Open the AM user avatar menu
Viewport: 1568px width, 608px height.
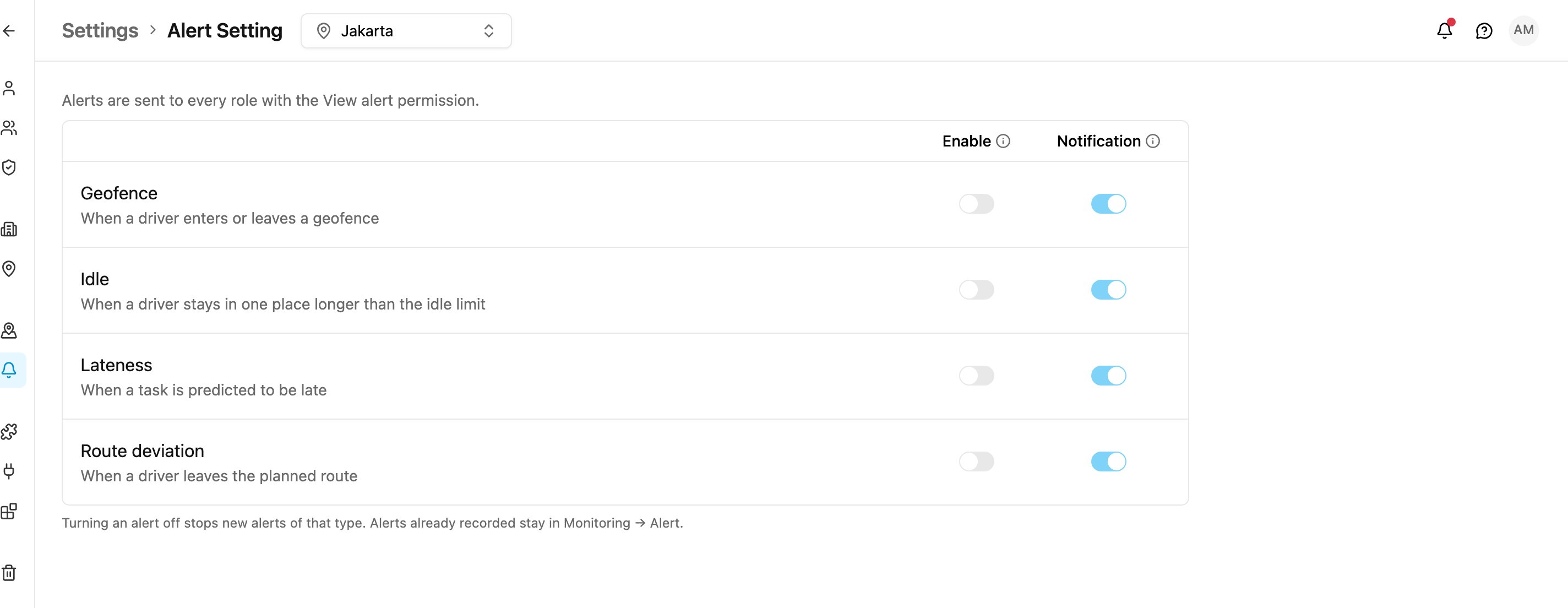1523,30
